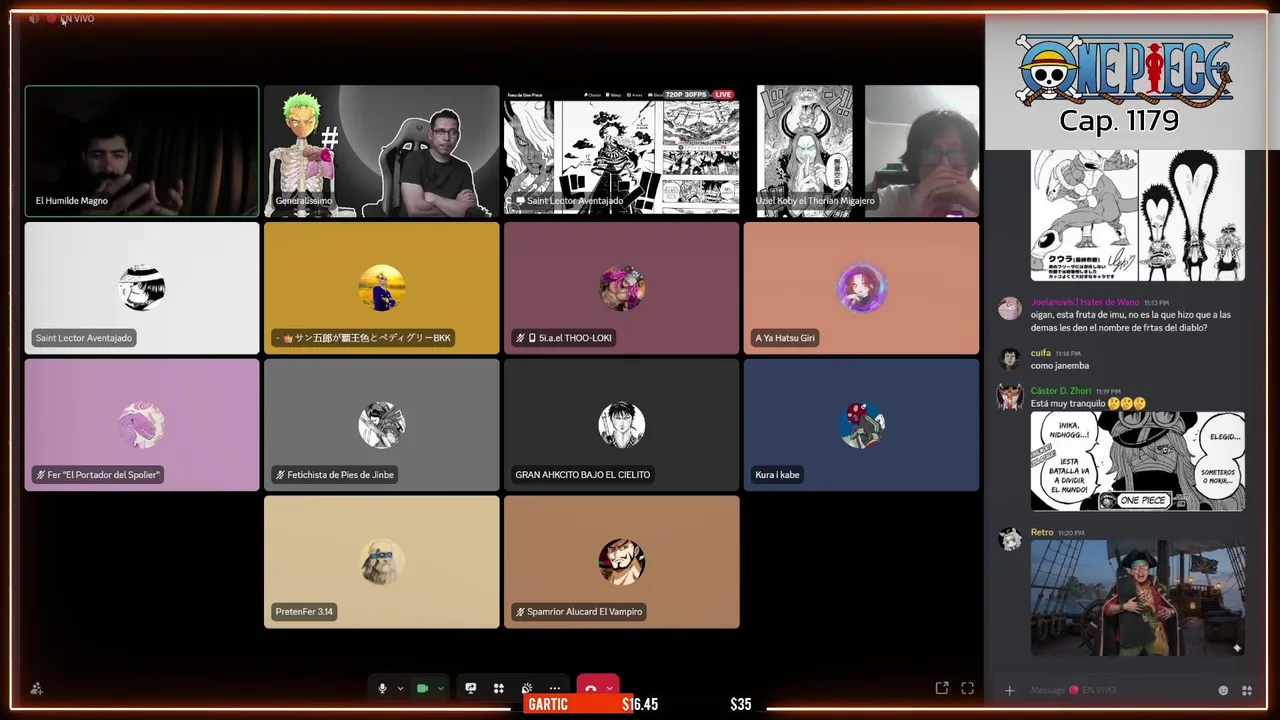This screenshot has width=1280, height=720.
Task: Click the EN VIVO channel title
Action: point(77,18)
